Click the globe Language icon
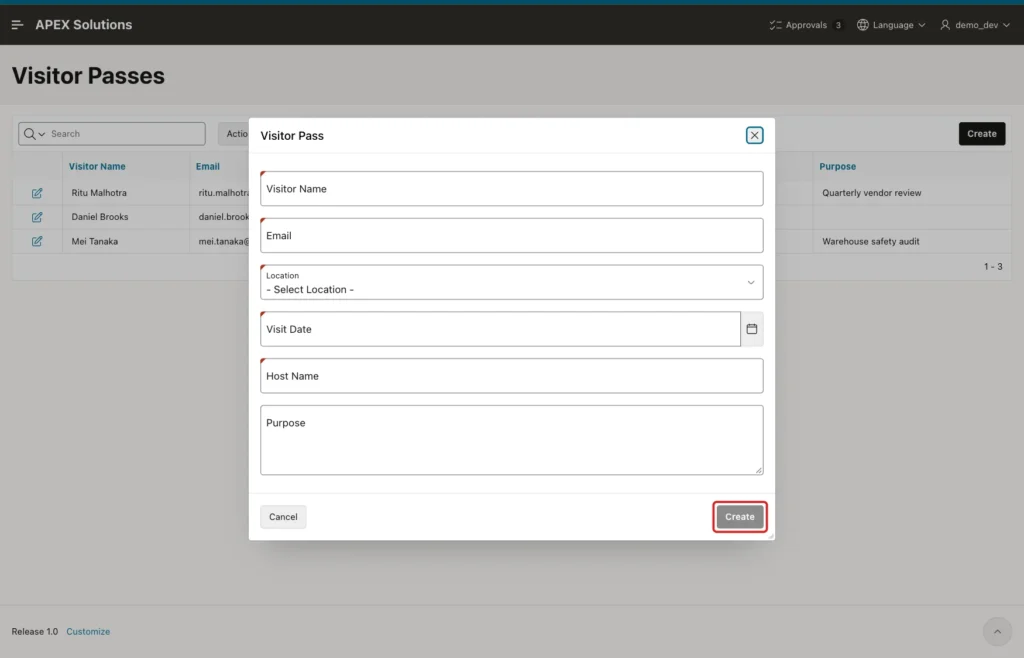This screenshot has height=658, width=1024. pyautogui.click(x=863, y=25)
